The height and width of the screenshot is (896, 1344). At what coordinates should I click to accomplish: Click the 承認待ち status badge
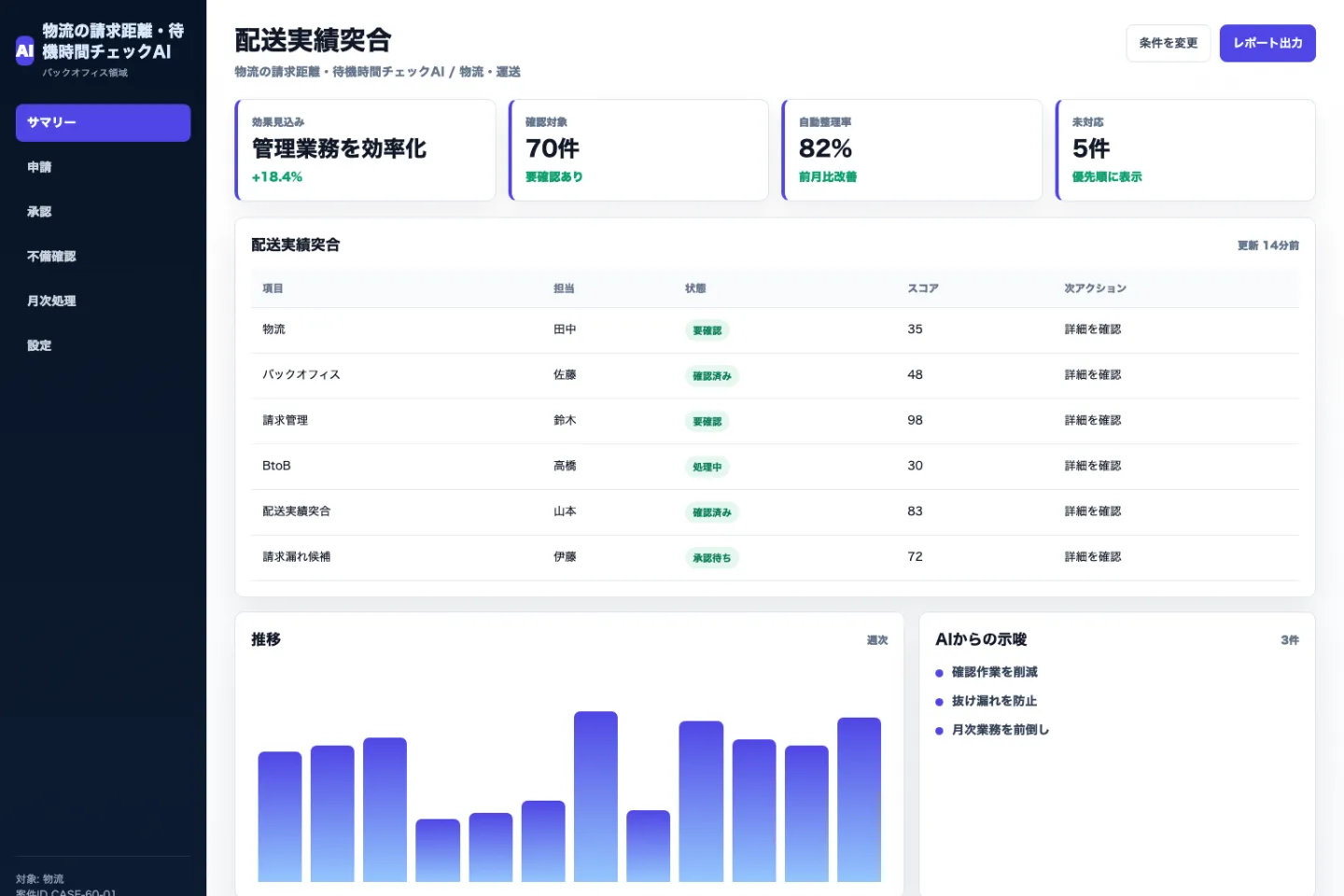click(712, 558)
